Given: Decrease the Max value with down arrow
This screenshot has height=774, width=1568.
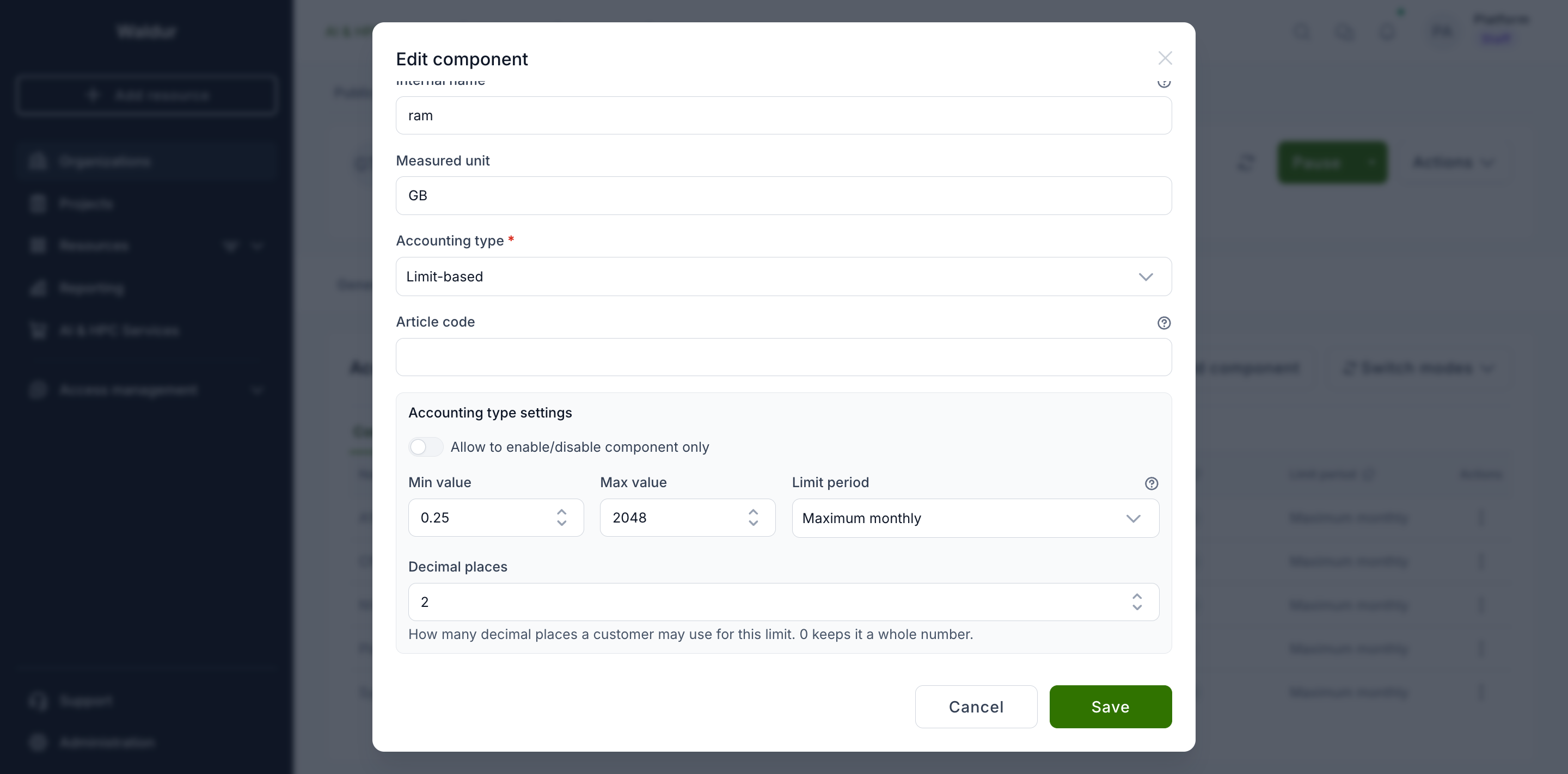Looking at the screenshot, I should [x=753, y=523].
